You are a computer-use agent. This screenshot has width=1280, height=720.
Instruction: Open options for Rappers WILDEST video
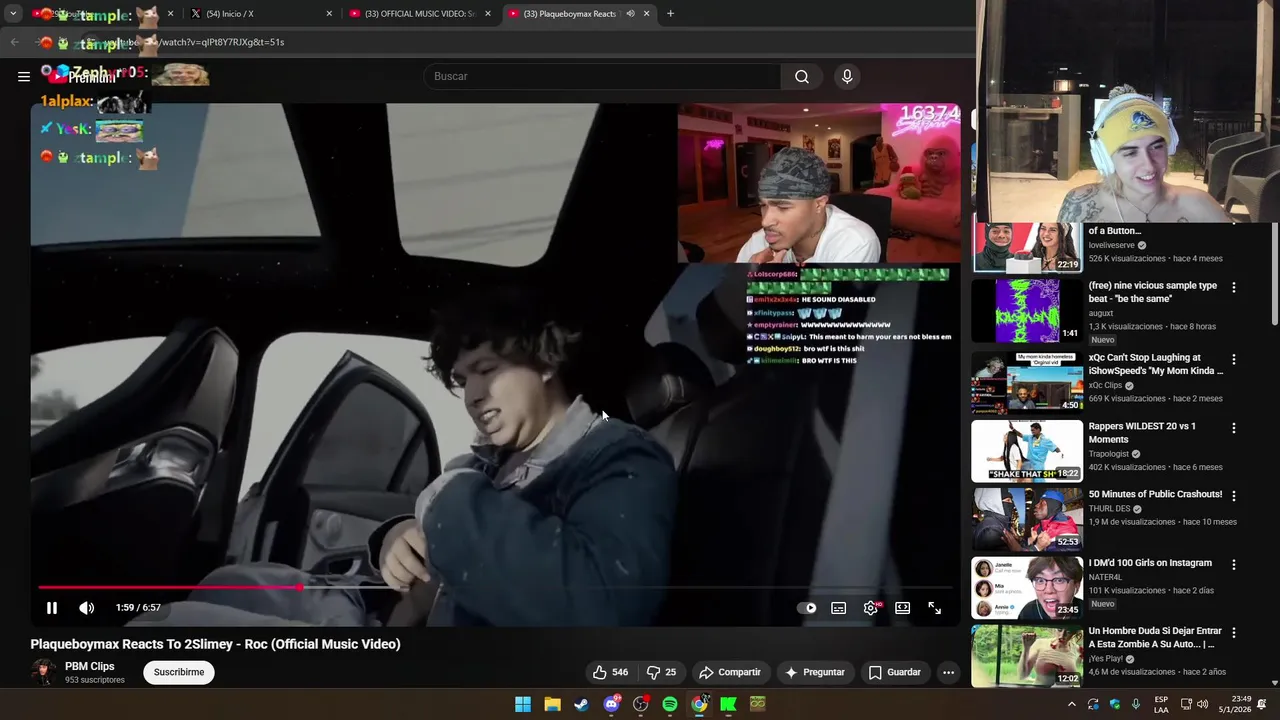pos(1233,428)
